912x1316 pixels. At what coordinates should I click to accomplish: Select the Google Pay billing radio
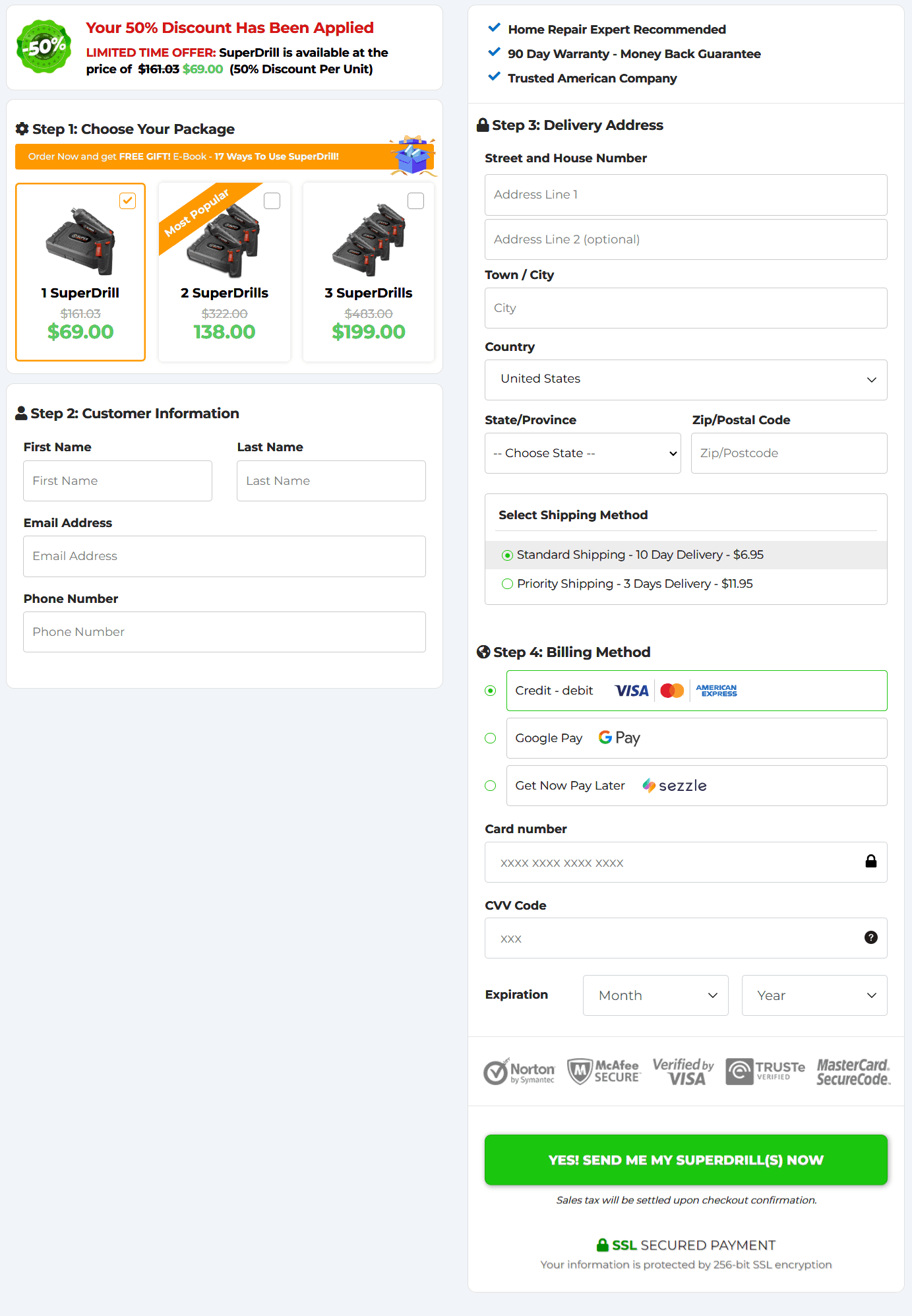pyautogui.click(x=490, y=738)
